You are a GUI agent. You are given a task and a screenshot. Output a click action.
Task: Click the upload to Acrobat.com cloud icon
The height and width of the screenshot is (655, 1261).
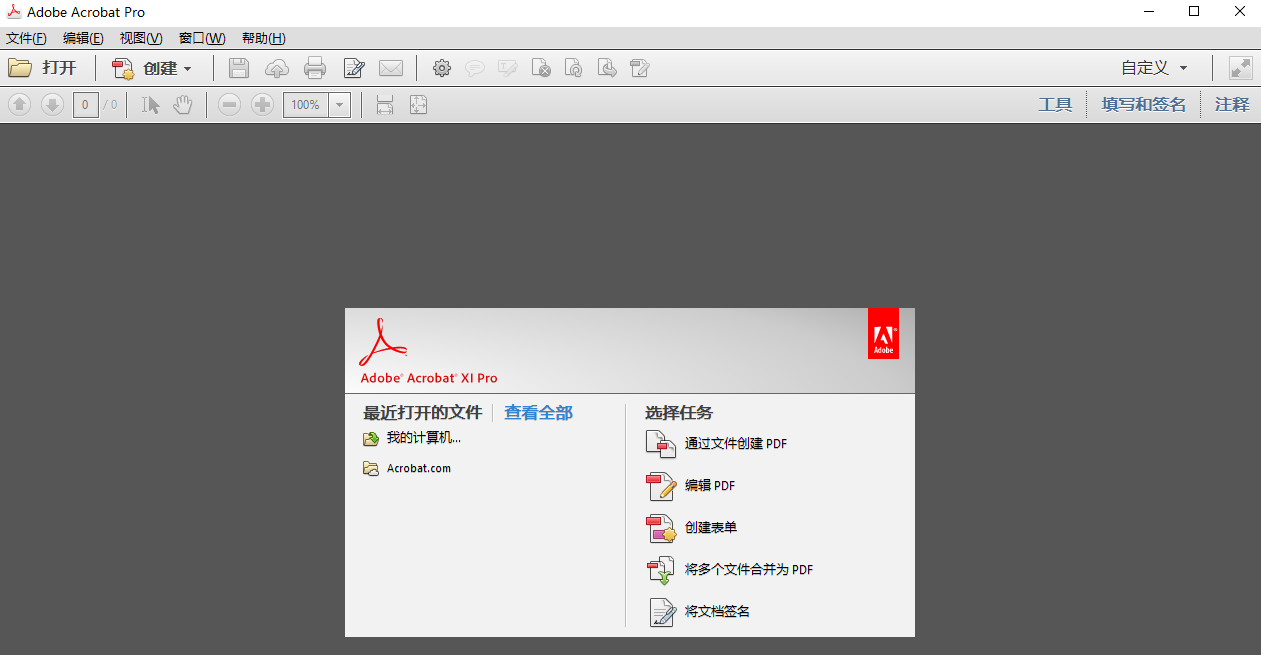[277, 68]
